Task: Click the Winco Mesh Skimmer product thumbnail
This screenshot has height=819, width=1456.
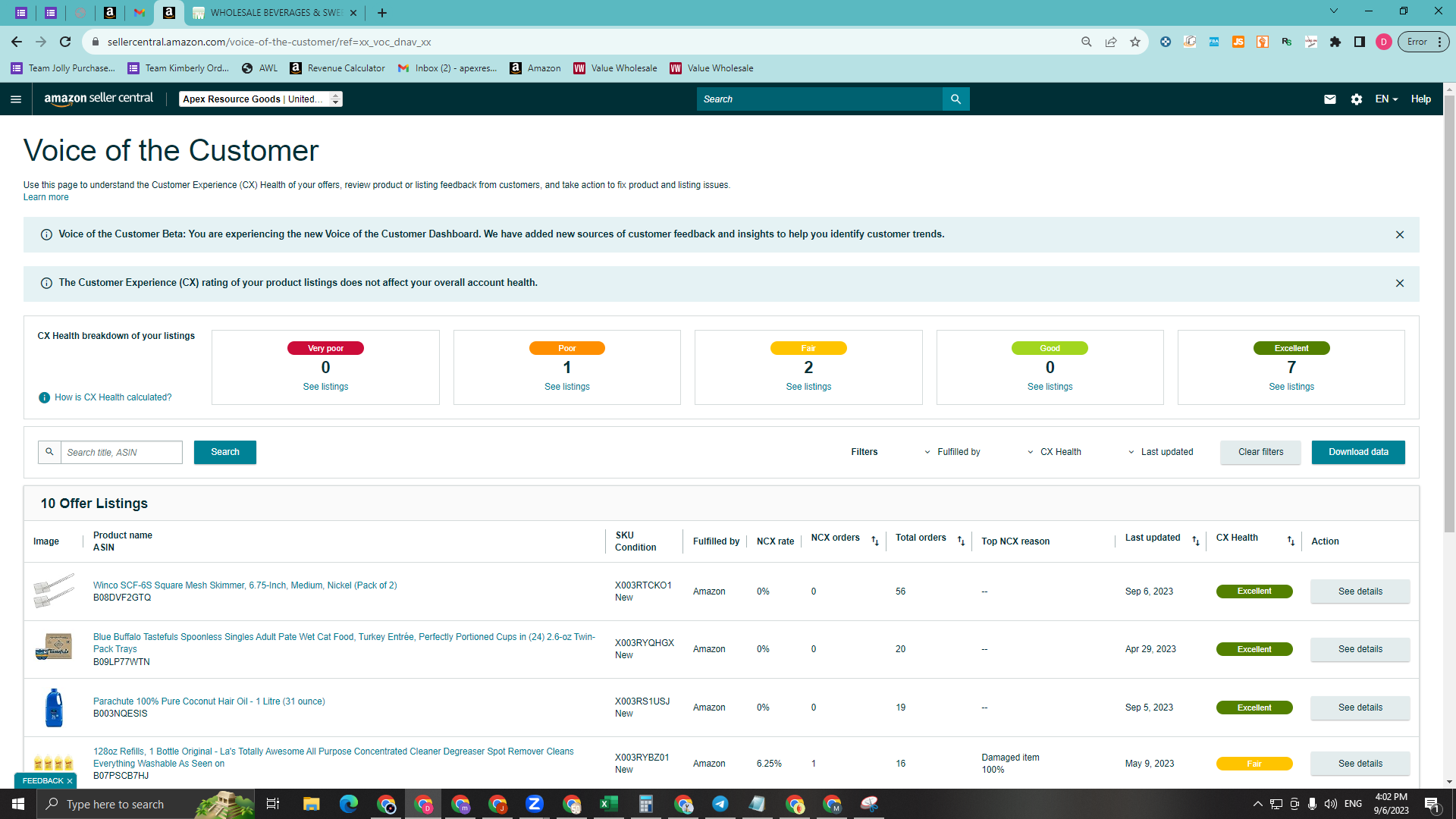Action: [54, 591]
